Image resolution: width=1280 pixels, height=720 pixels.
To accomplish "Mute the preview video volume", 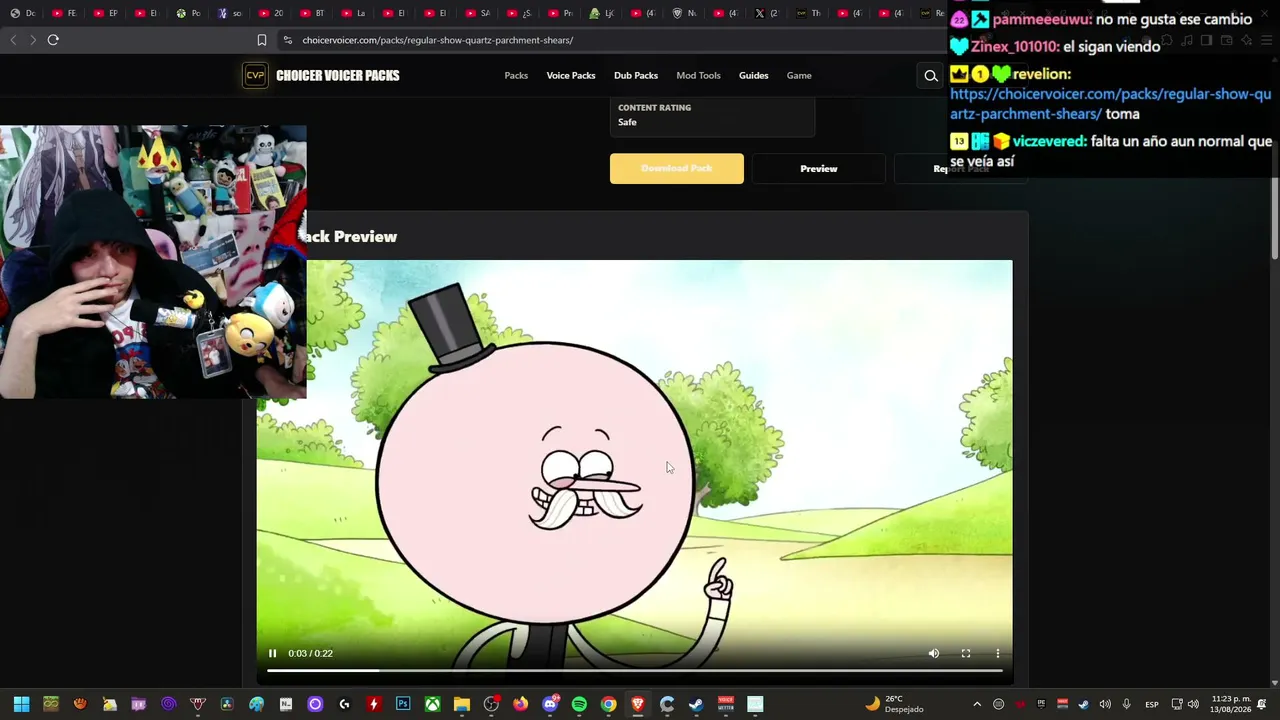I will (x=934, y=653).
